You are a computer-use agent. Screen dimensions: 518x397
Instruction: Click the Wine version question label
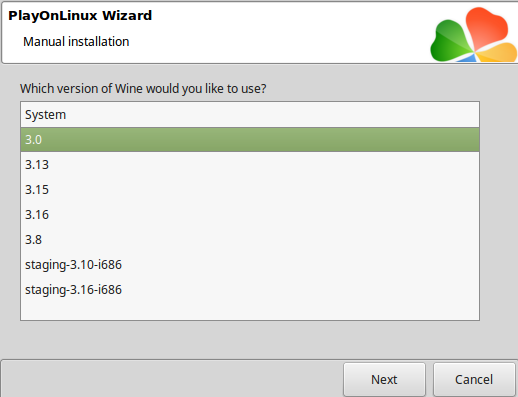pos(143,89)
